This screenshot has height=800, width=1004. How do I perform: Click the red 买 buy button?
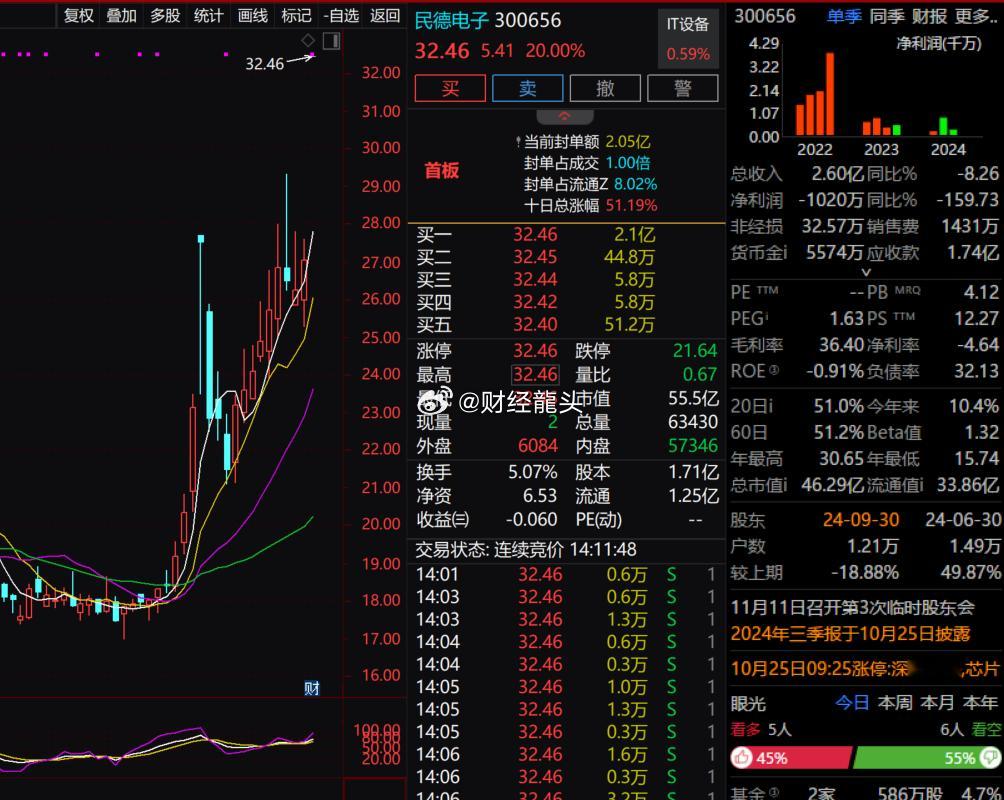click(450, 88)
